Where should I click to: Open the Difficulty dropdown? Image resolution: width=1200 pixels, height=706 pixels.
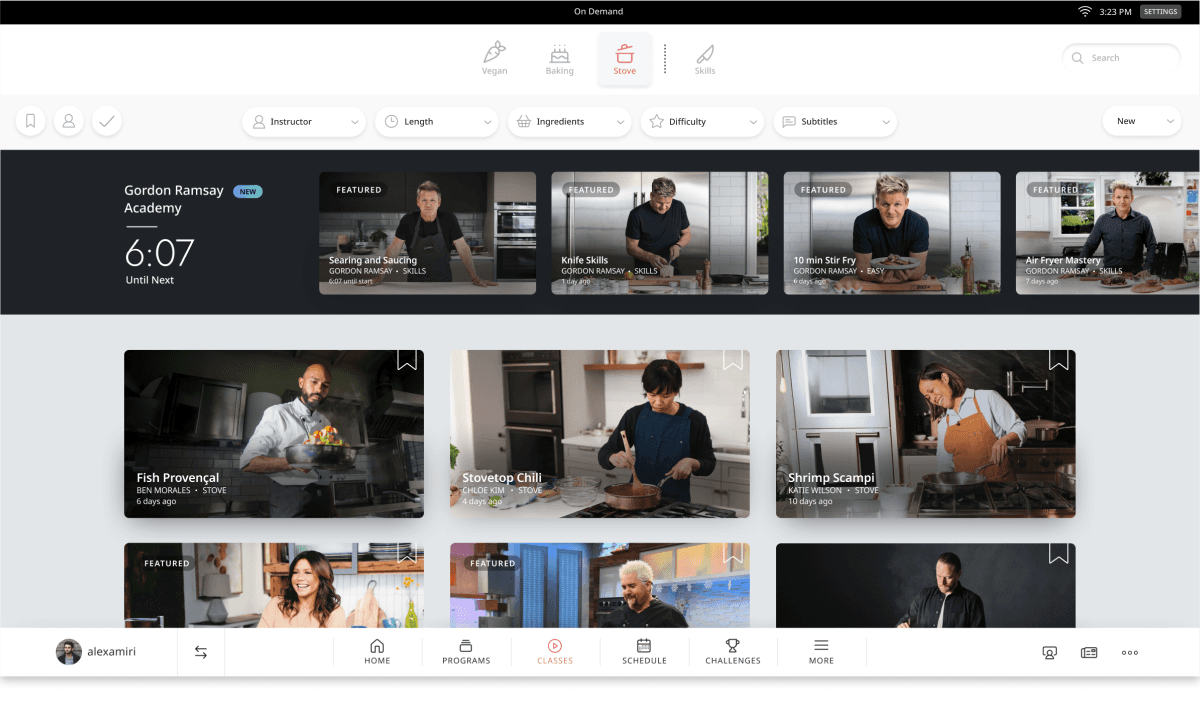click(702, 122)
